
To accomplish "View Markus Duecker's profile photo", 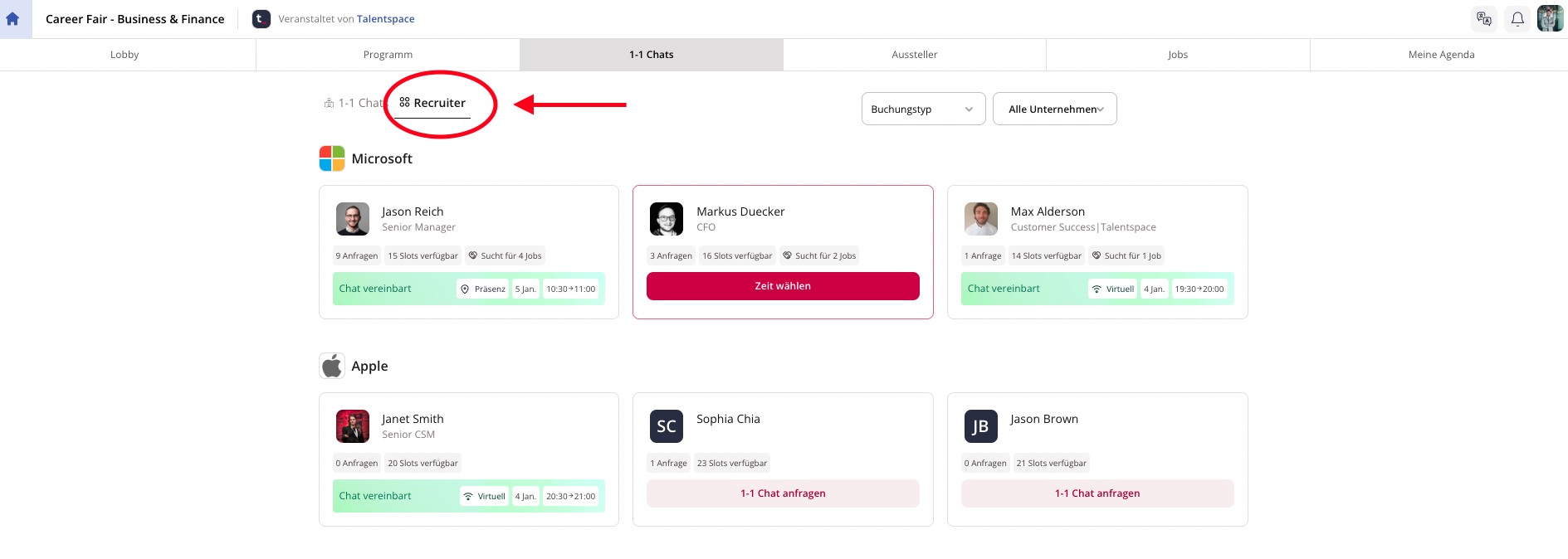I will tap(667, 219).
